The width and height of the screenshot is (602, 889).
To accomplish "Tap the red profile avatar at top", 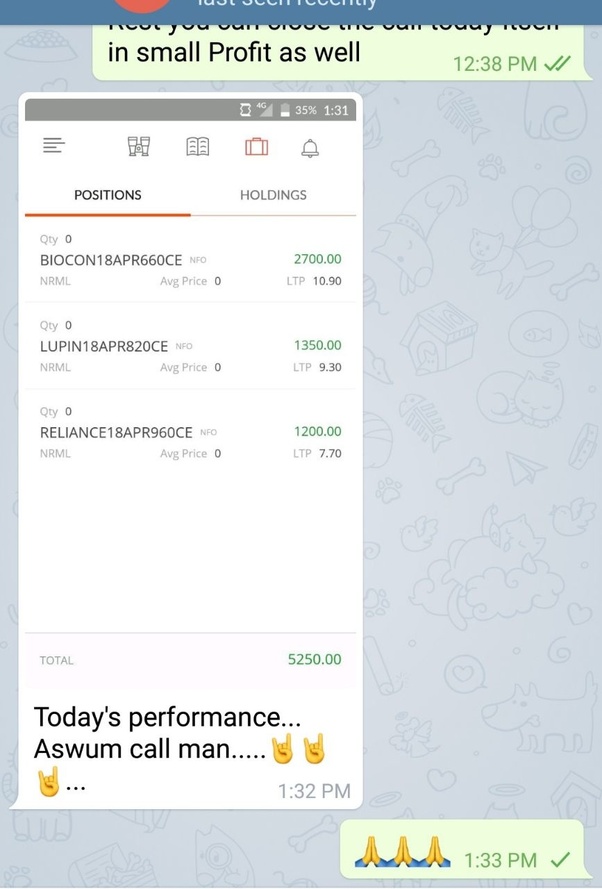I will tap(142, 3).
